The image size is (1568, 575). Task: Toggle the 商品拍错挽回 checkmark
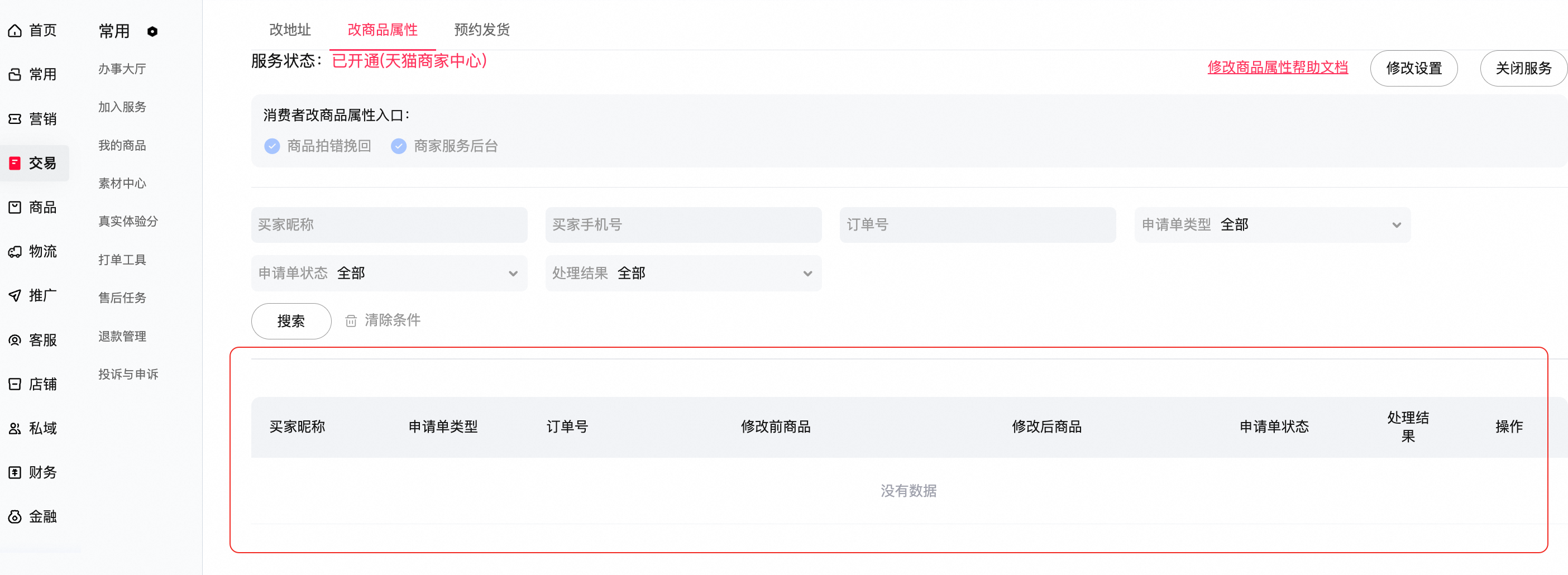tap(272, 146)
